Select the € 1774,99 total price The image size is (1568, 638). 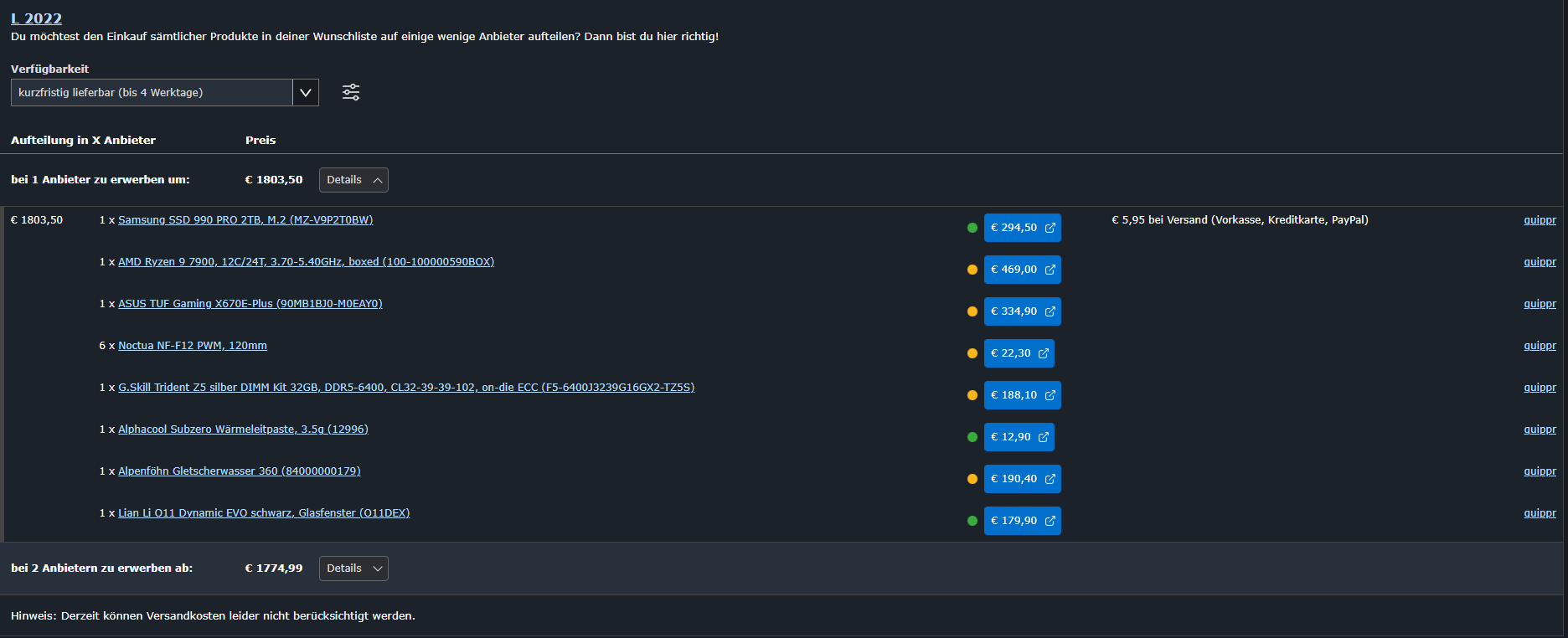click(x=274, y=569)
